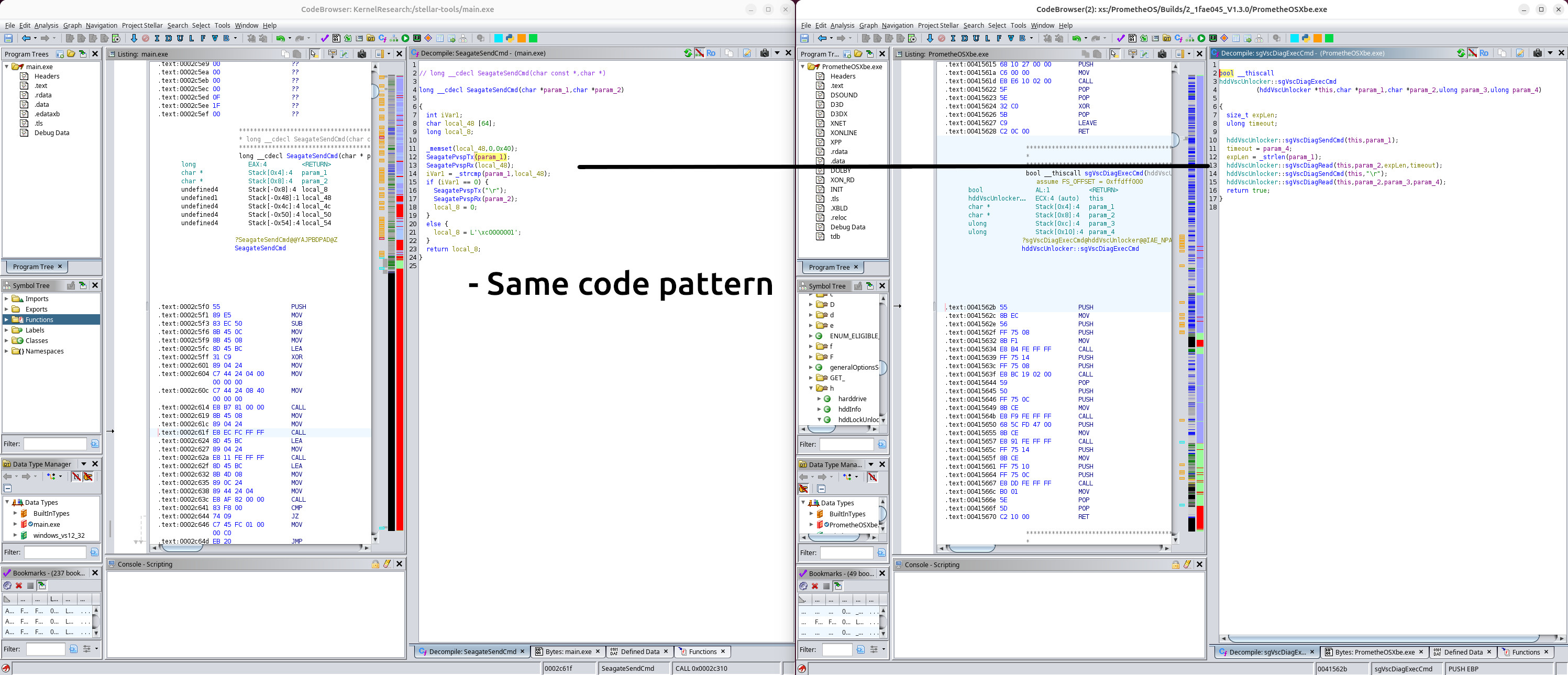Click SeagatePvspTx call on decompile line 12

pyautogui.click(x=449, y=157)
